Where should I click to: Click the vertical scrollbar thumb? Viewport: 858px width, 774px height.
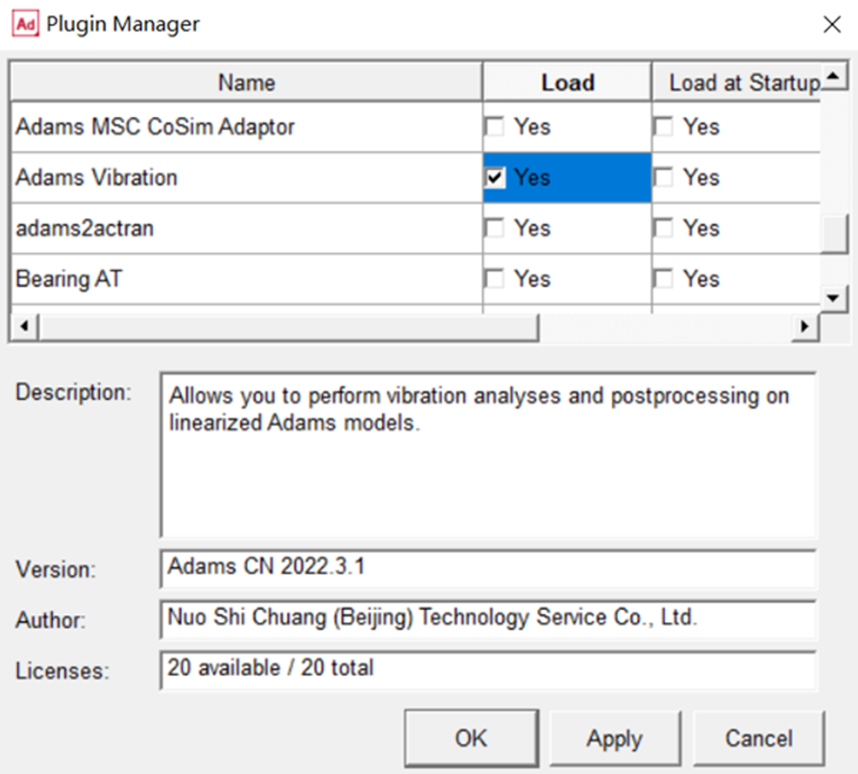click(x=834, y=234)
